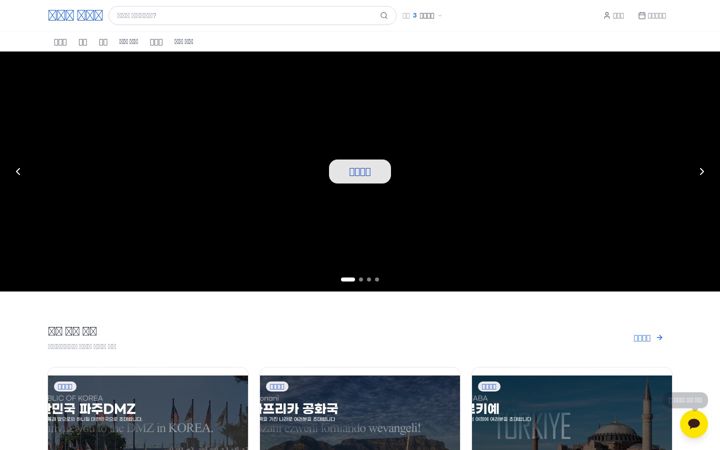Image resolution: width=720 pixels, height=450 pixels.
Task: Click the blue site logo in the header
Action: coord(75,16)
